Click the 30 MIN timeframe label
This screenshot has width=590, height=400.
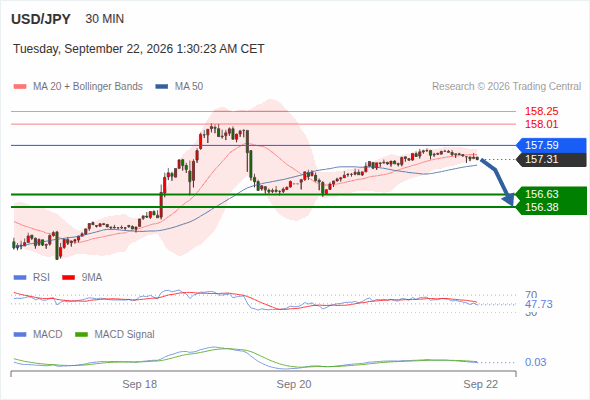[105, 19]
